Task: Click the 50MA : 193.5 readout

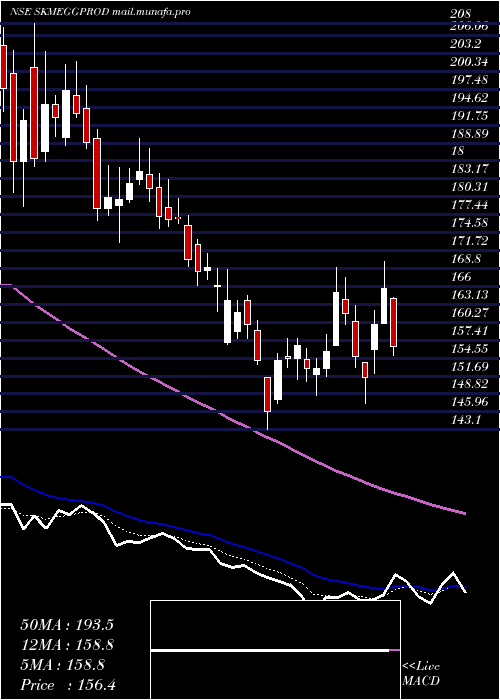Action: (x=66, y=625)
